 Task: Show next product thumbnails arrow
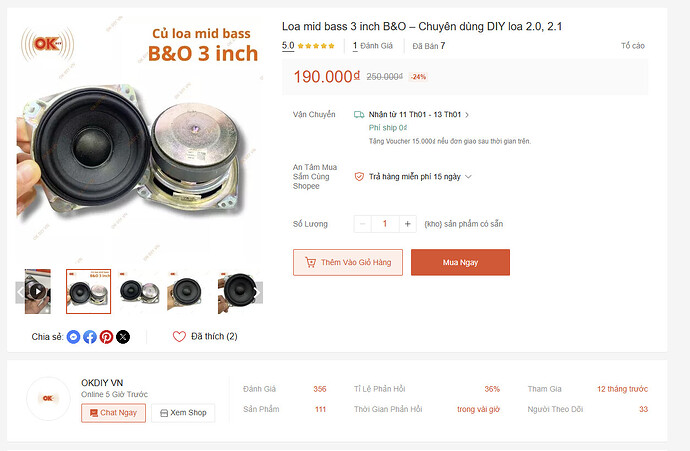[x=258, y=292]
